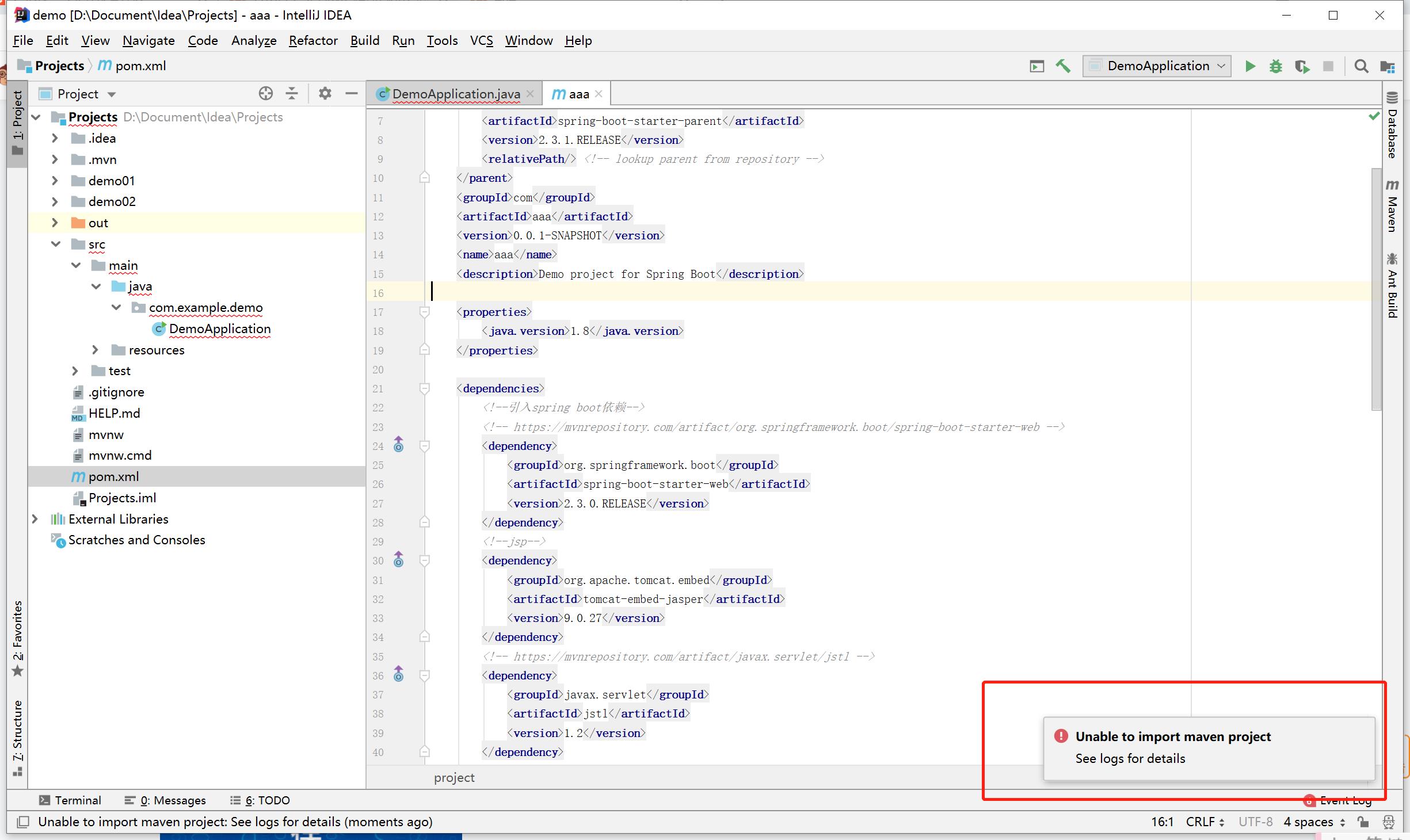The image size is (1410, 840).
Task: Open the Maven tool window
Action: pos(1392,206)
